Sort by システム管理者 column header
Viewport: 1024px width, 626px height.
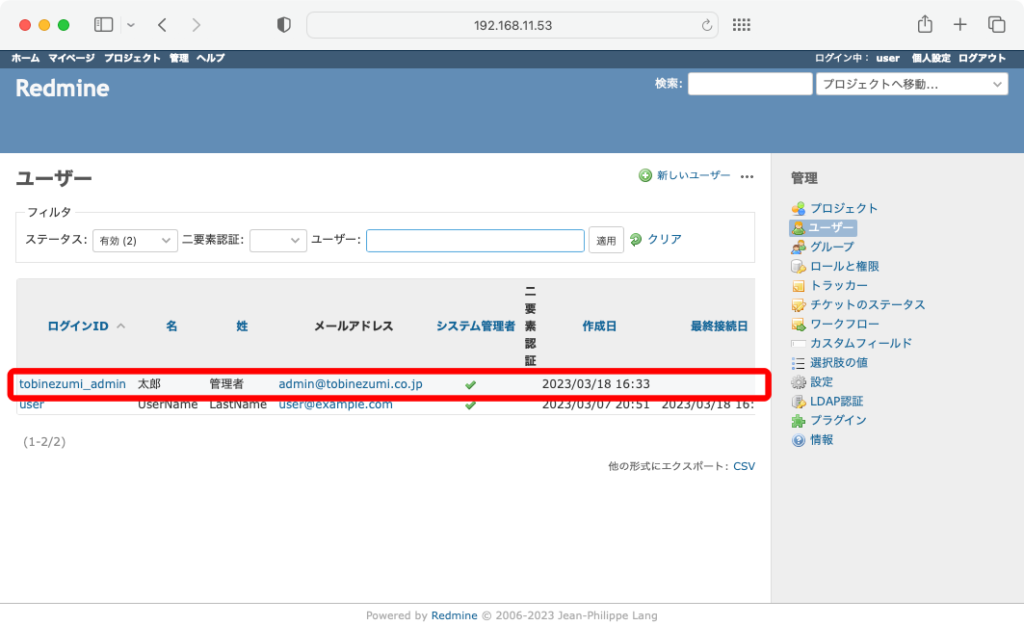[x=475, y=326]
